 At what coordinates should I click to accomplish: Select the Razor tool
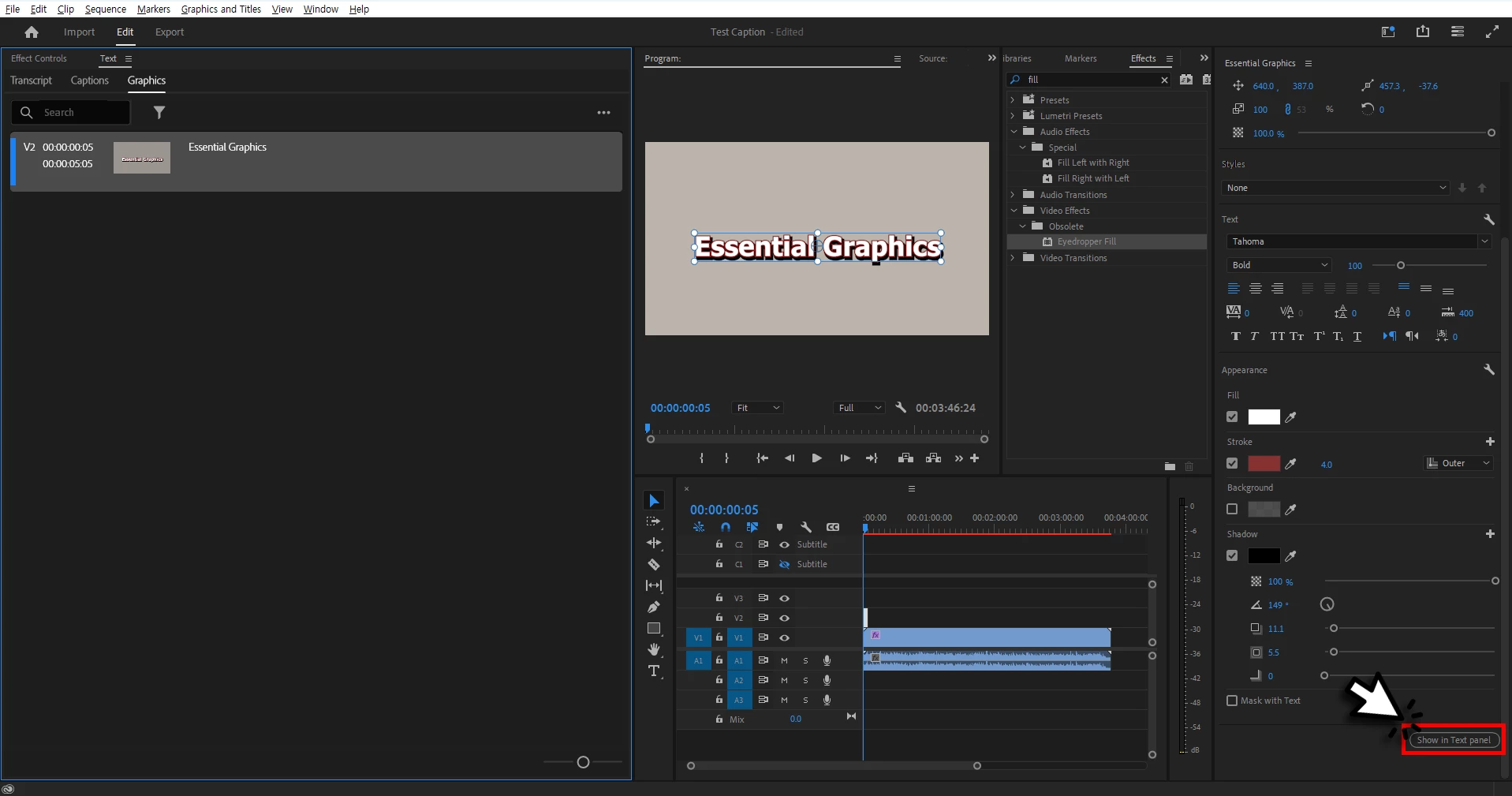point(654,564)
